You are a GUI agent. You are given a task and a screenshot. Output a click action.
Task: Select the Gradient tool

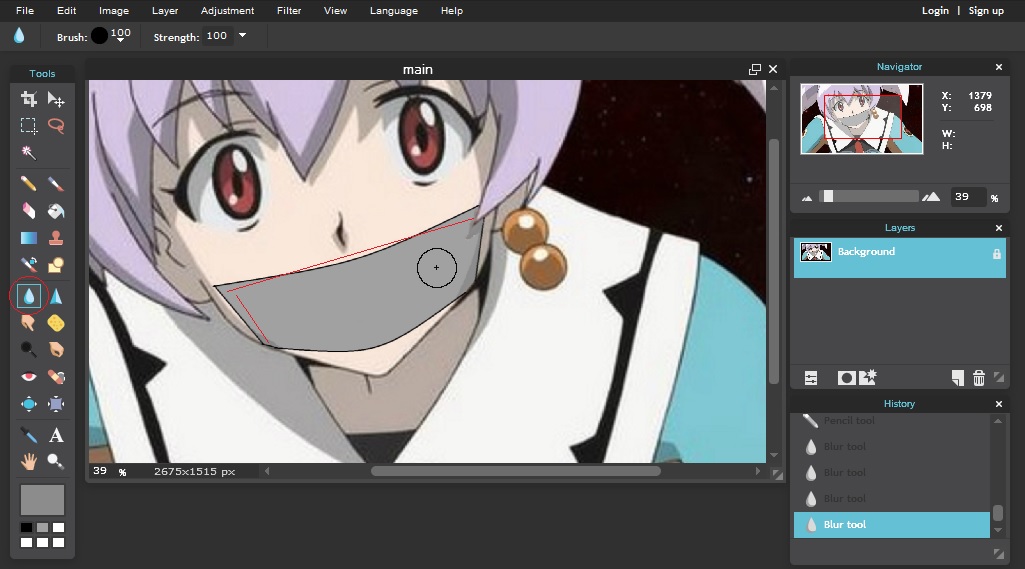(x=29, y=238)
